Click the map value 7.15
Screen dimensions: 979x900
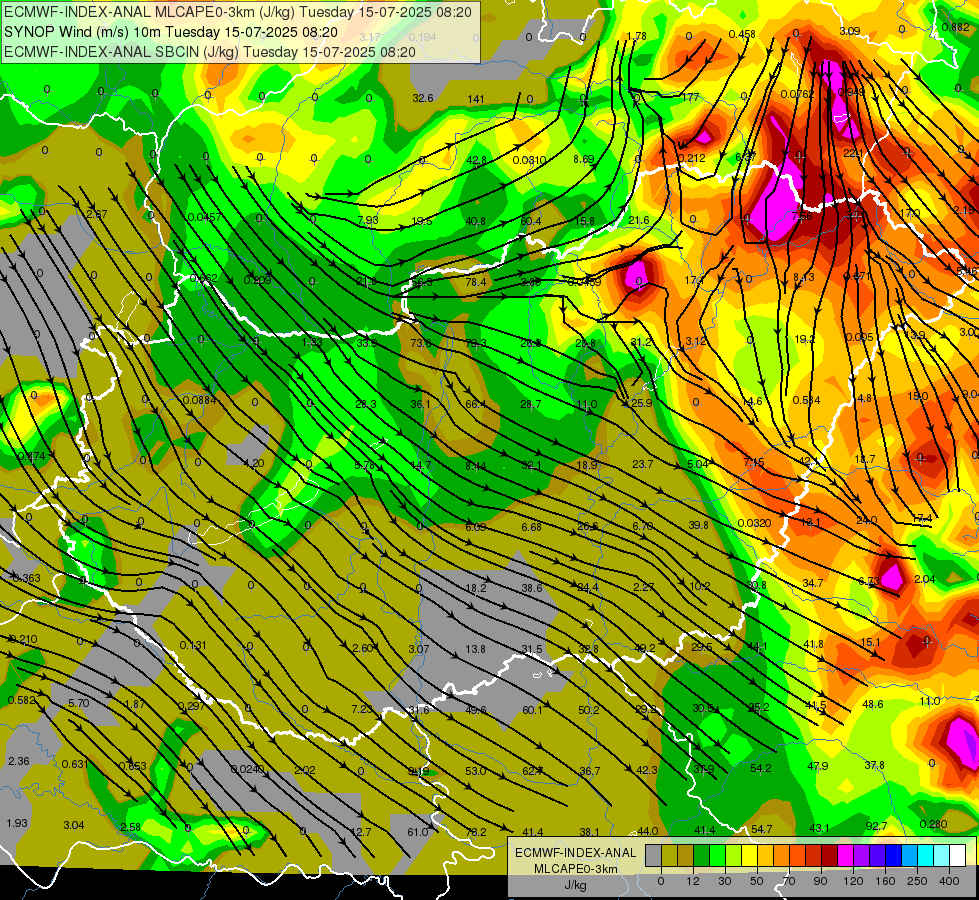tap(754, 462)
